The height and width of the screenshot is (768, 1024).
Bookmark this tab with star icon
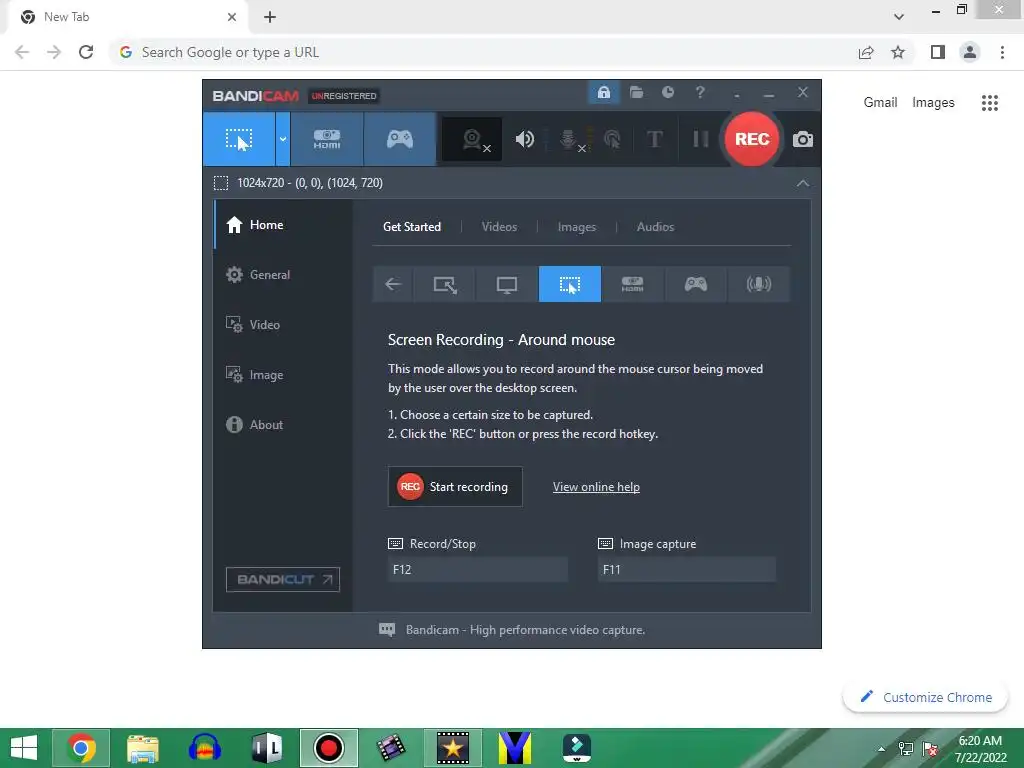point(898,52)
